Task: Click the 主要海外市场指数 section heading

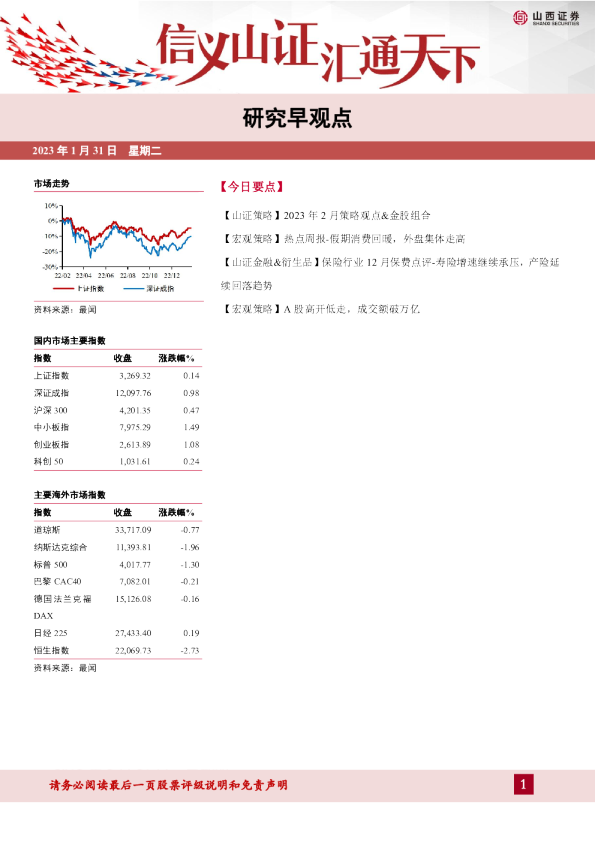Action: pos(70,495)
